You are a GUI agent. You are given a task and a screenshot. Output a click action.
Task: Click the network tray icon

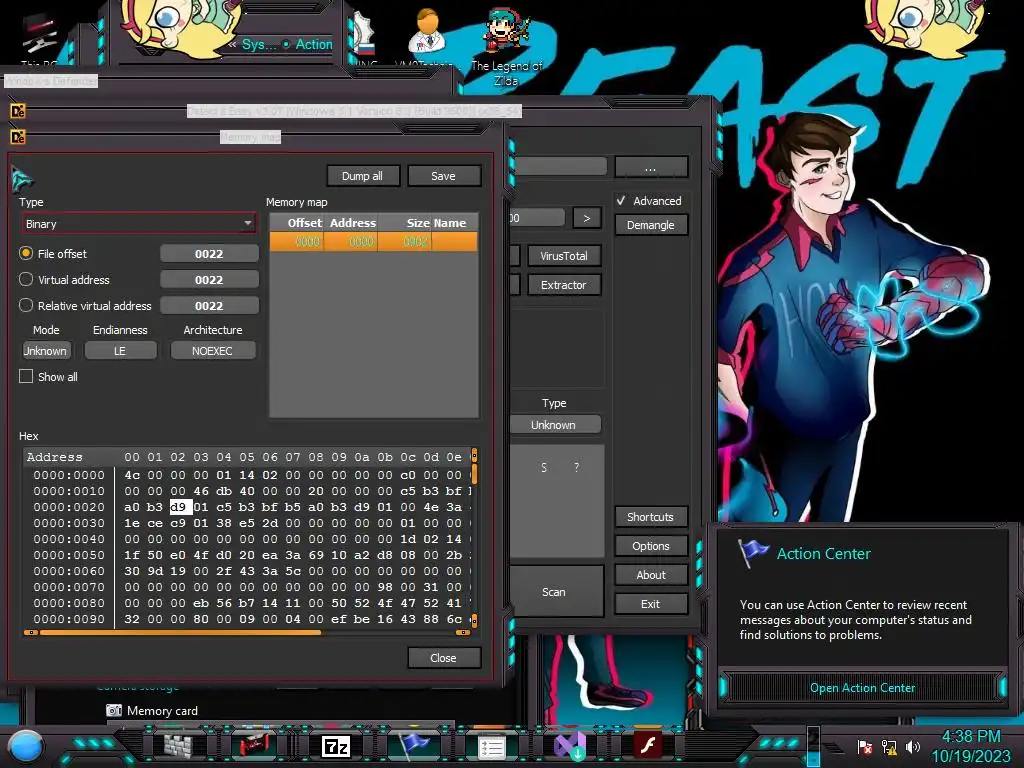tap(889, 747)
